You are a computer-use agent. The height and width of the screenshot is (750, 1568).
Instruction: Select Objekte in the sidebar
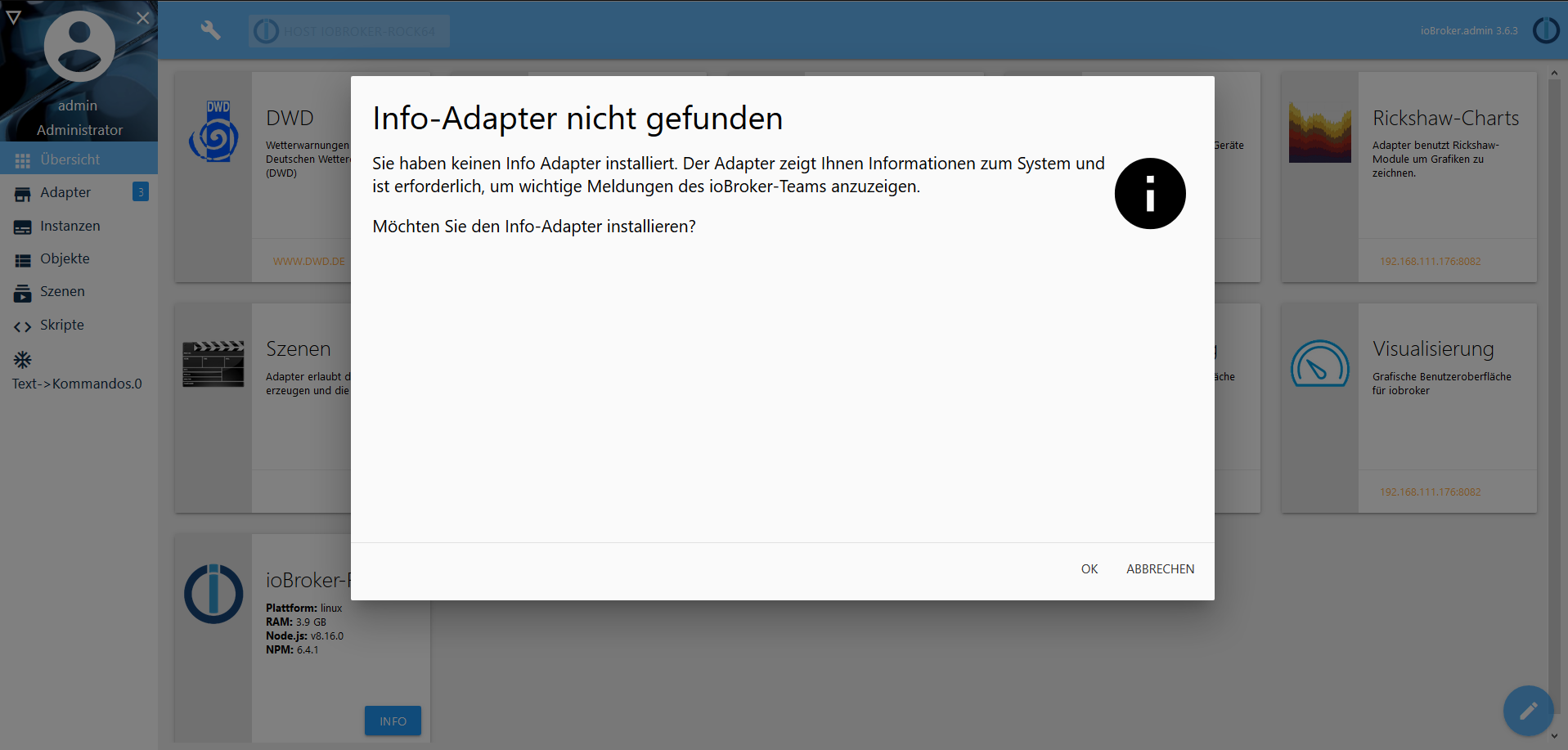[79, 259]
